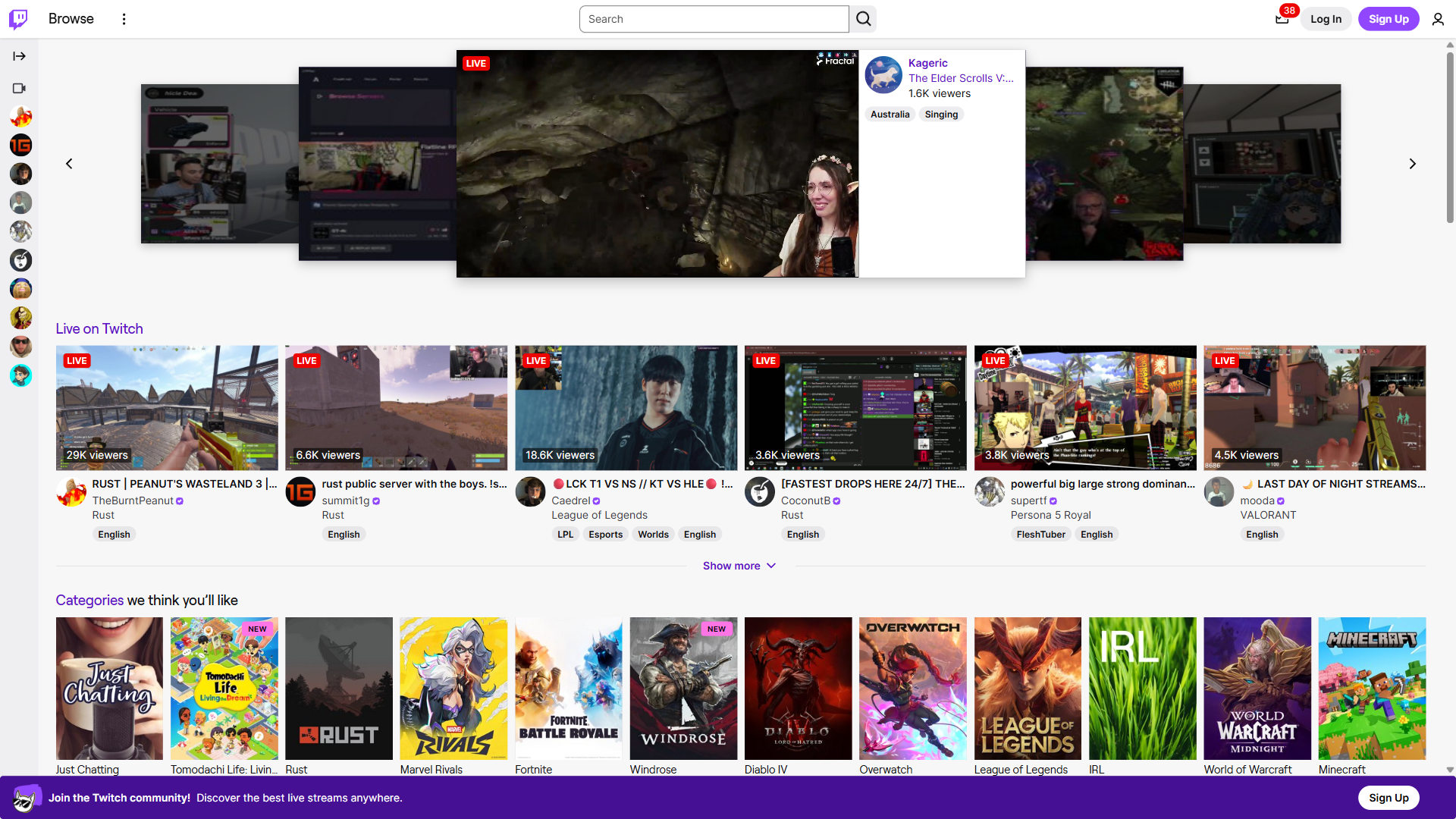Screen dimensions: 1456x819
Task: Click the camera icon in sidebar
Action: point(20,89)
